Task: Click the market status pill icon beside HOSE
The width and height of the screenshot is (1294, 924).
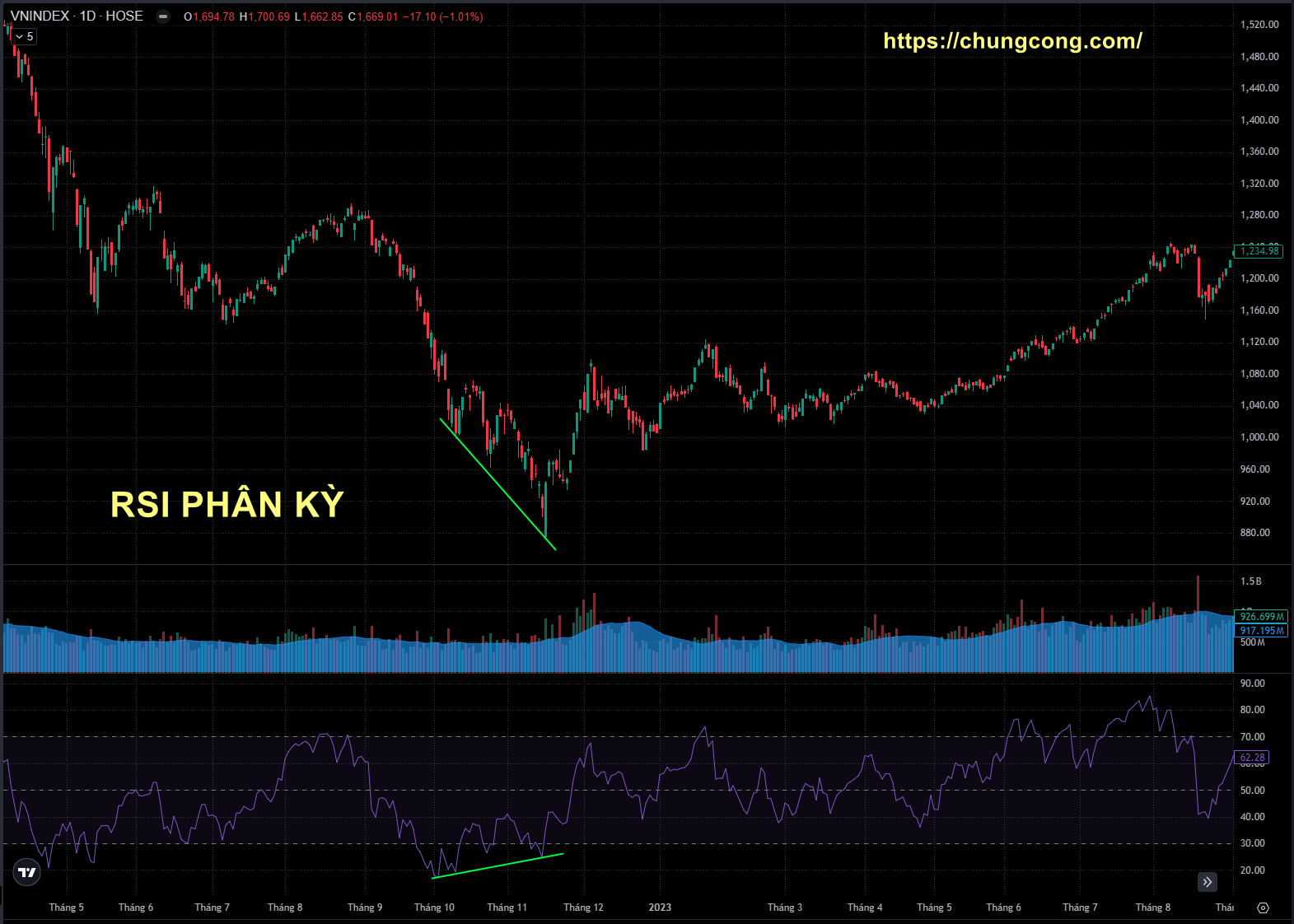Action: 163,16
